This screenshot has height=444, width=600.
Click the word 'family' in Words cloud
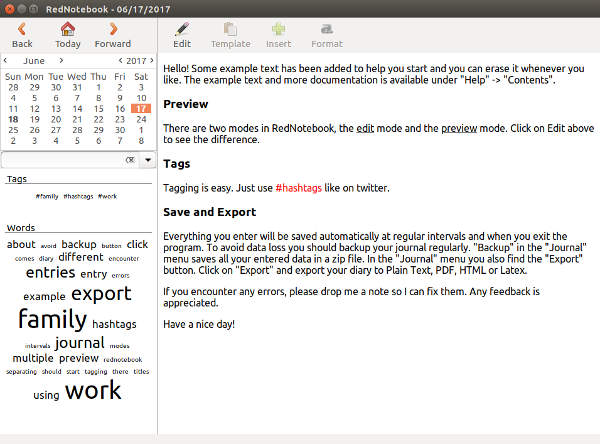click(x=53, y=319)
